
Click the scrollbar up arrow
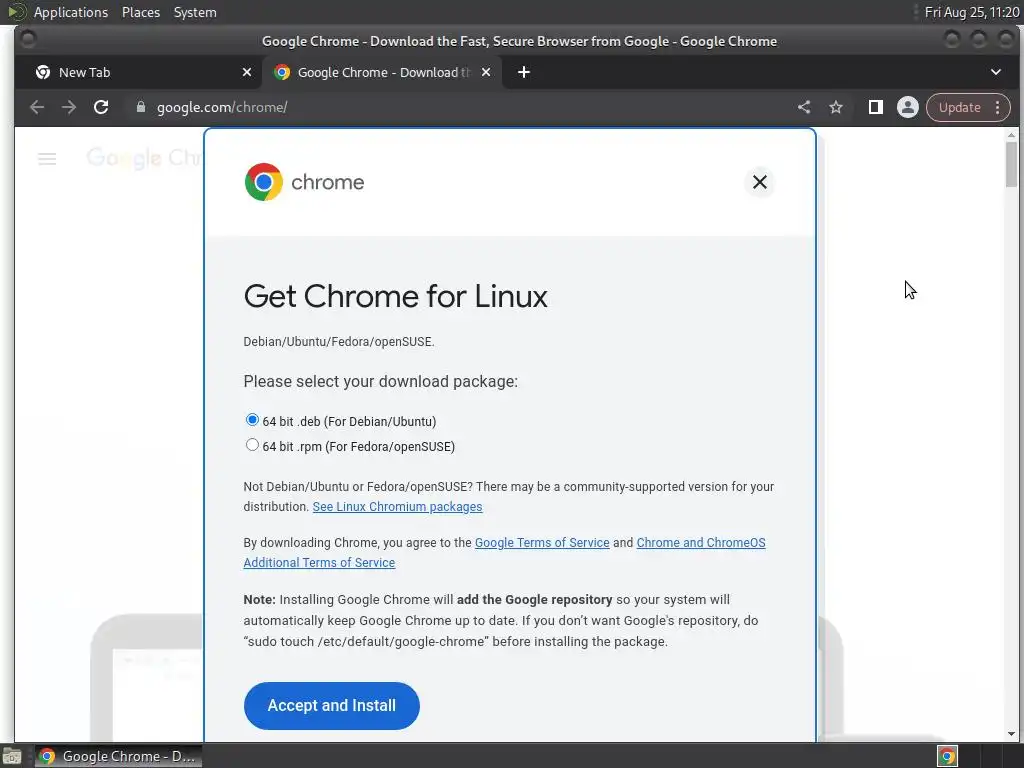(x=1012, y=135)
